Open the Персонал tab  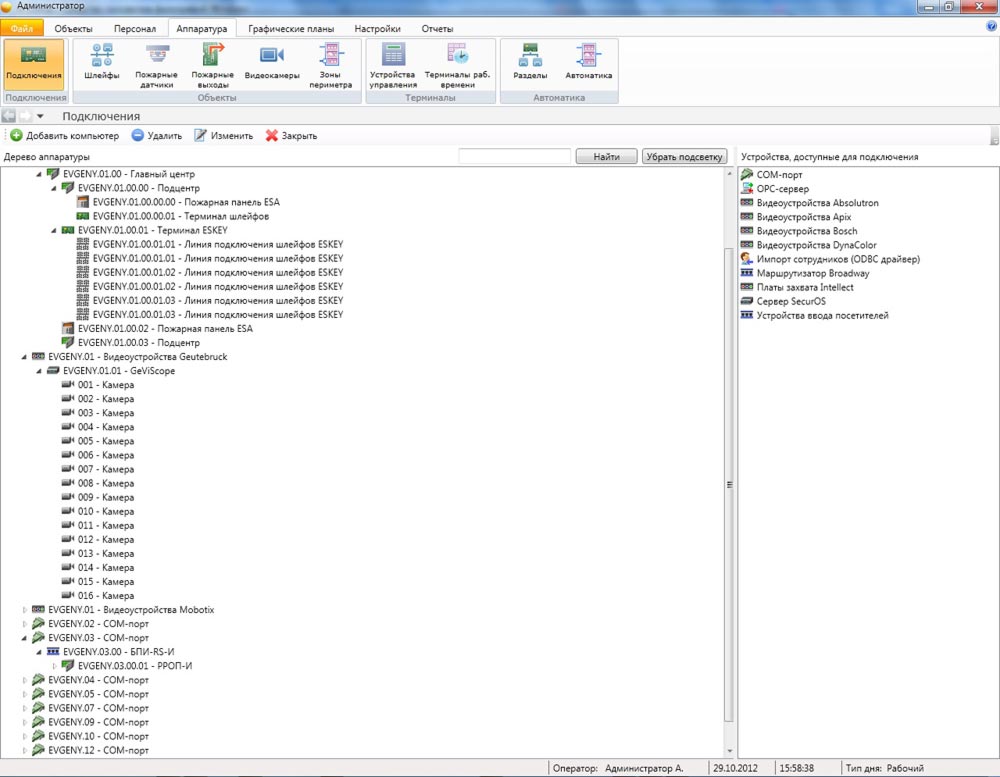(134, 29)
